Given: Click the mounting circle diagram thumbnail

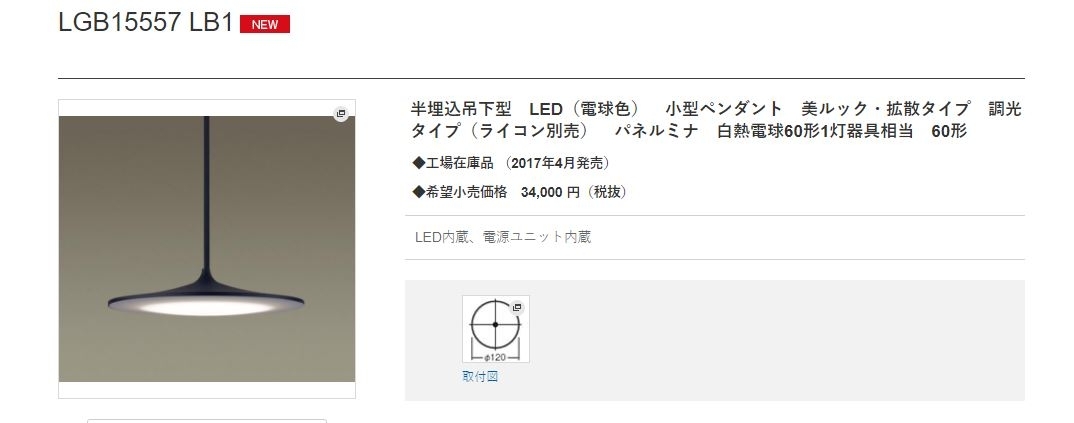Looking at the screenshot, I should (495, 329).
